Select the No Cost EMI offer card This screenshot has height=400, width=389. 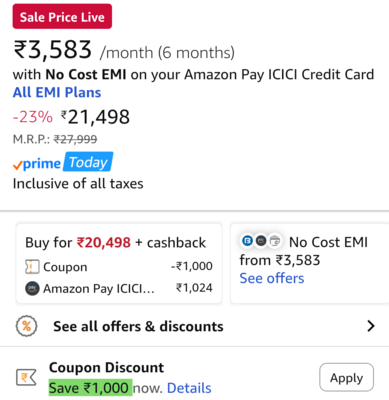pos(310,264)
